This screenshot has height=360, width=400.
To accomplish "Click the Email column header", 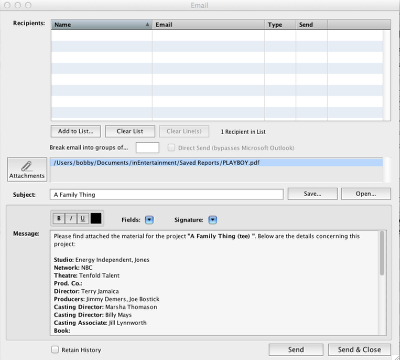I will pos(208,25).
